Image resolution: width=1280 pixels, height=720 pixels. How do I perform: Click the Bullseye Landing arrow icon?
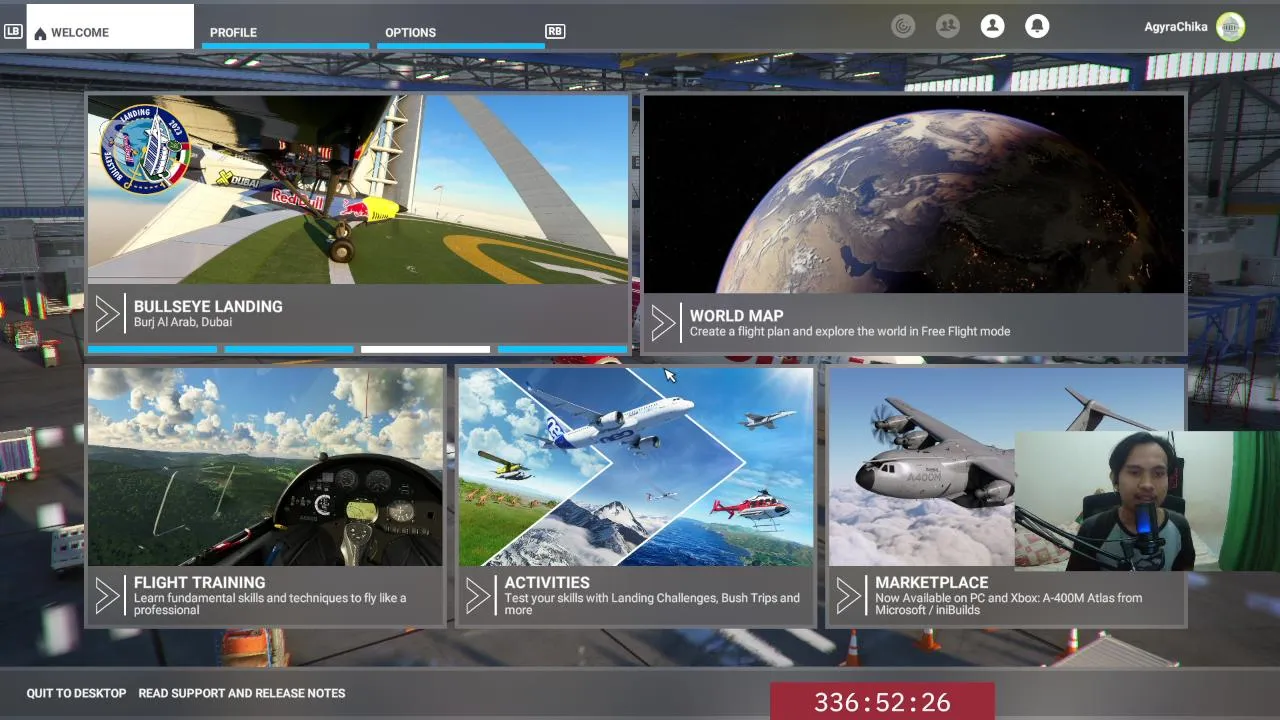click(107, 314)
